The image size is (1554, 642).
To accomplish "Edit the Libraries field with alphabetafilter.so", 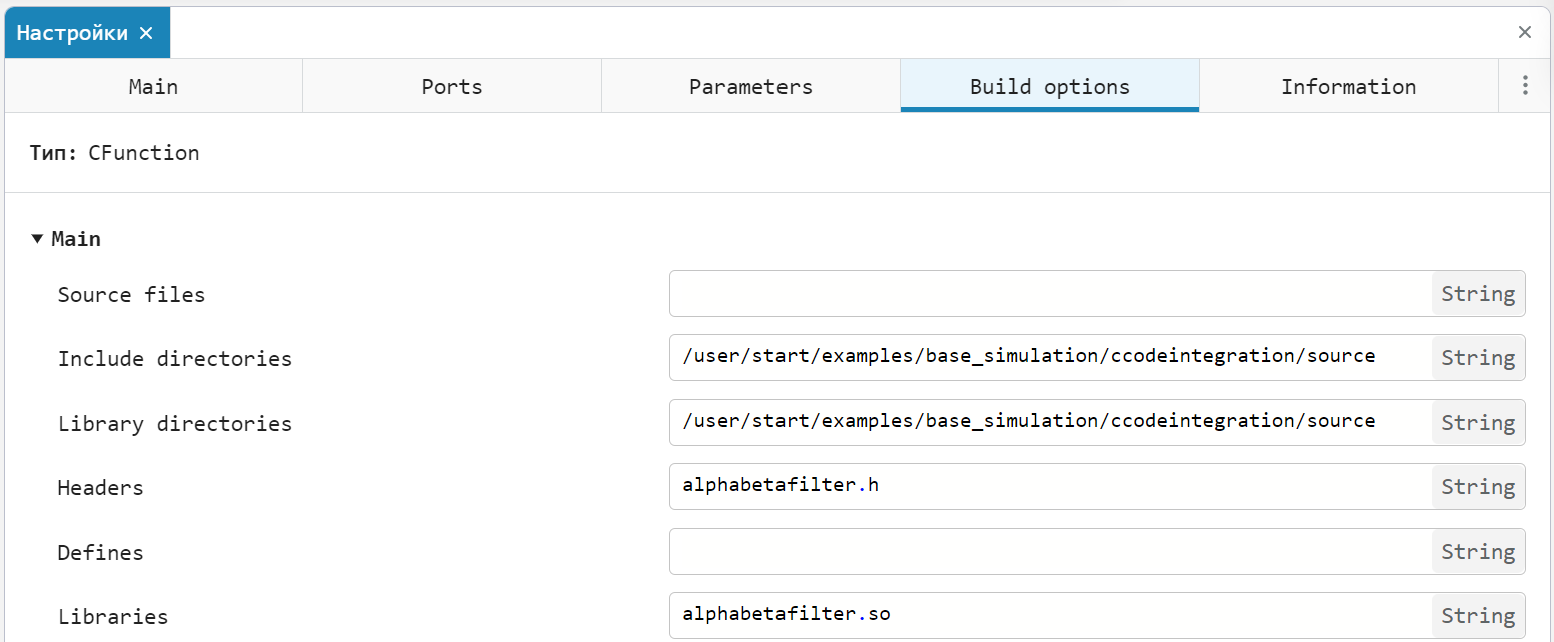I will (x=1050, y=616).
